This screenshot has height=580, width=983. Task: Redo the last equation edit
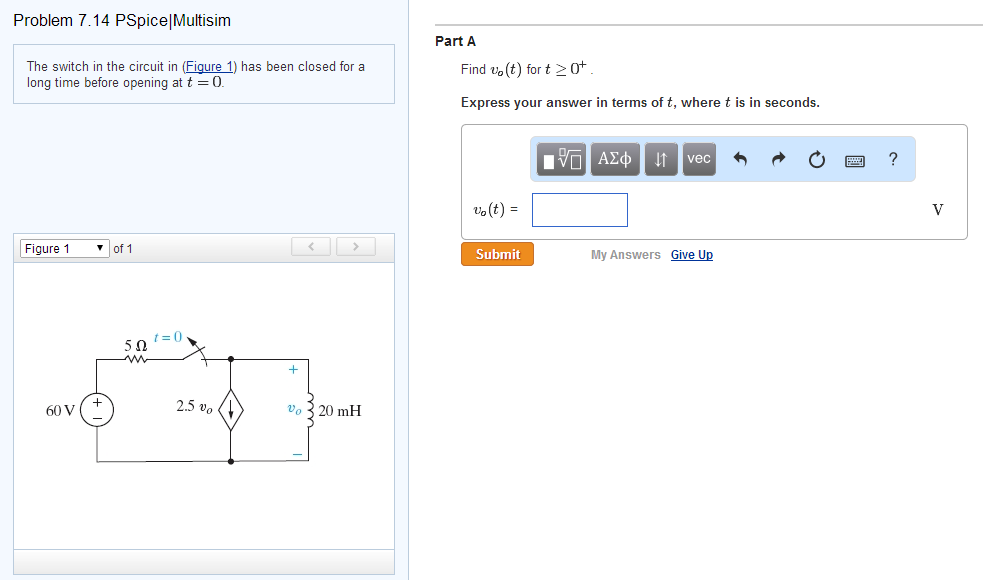click(x=777, y=158)
